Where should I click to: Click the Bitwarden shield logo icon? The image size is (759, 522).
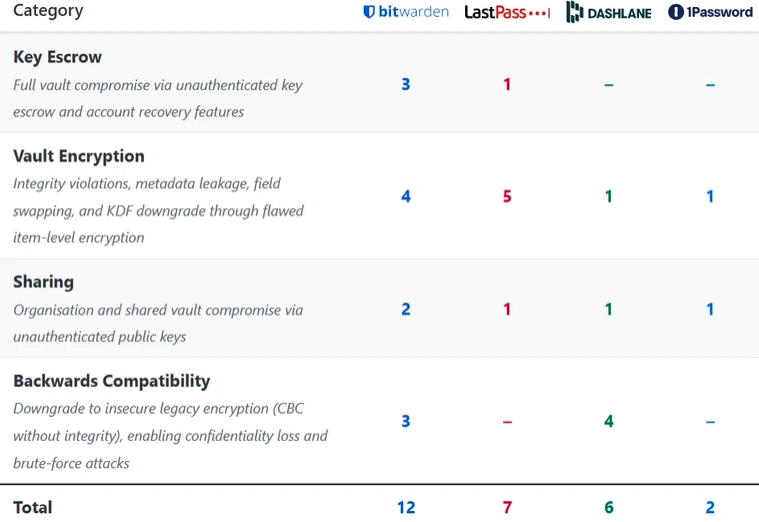pyautogui.click(x=369, y=12)
